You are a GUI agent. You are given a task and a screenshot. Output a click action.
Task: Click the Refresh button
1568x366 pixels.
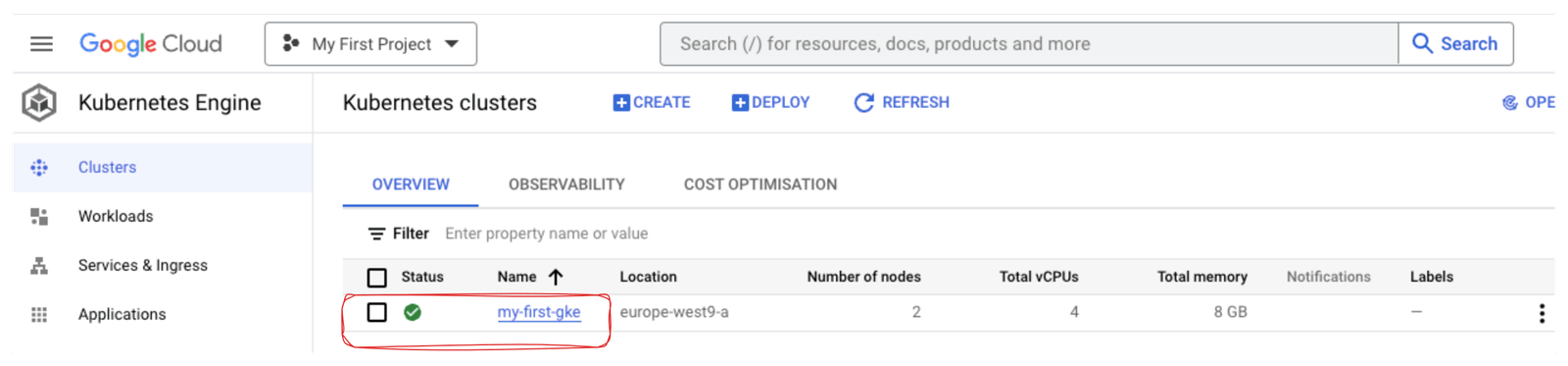[x=902, y=102]
